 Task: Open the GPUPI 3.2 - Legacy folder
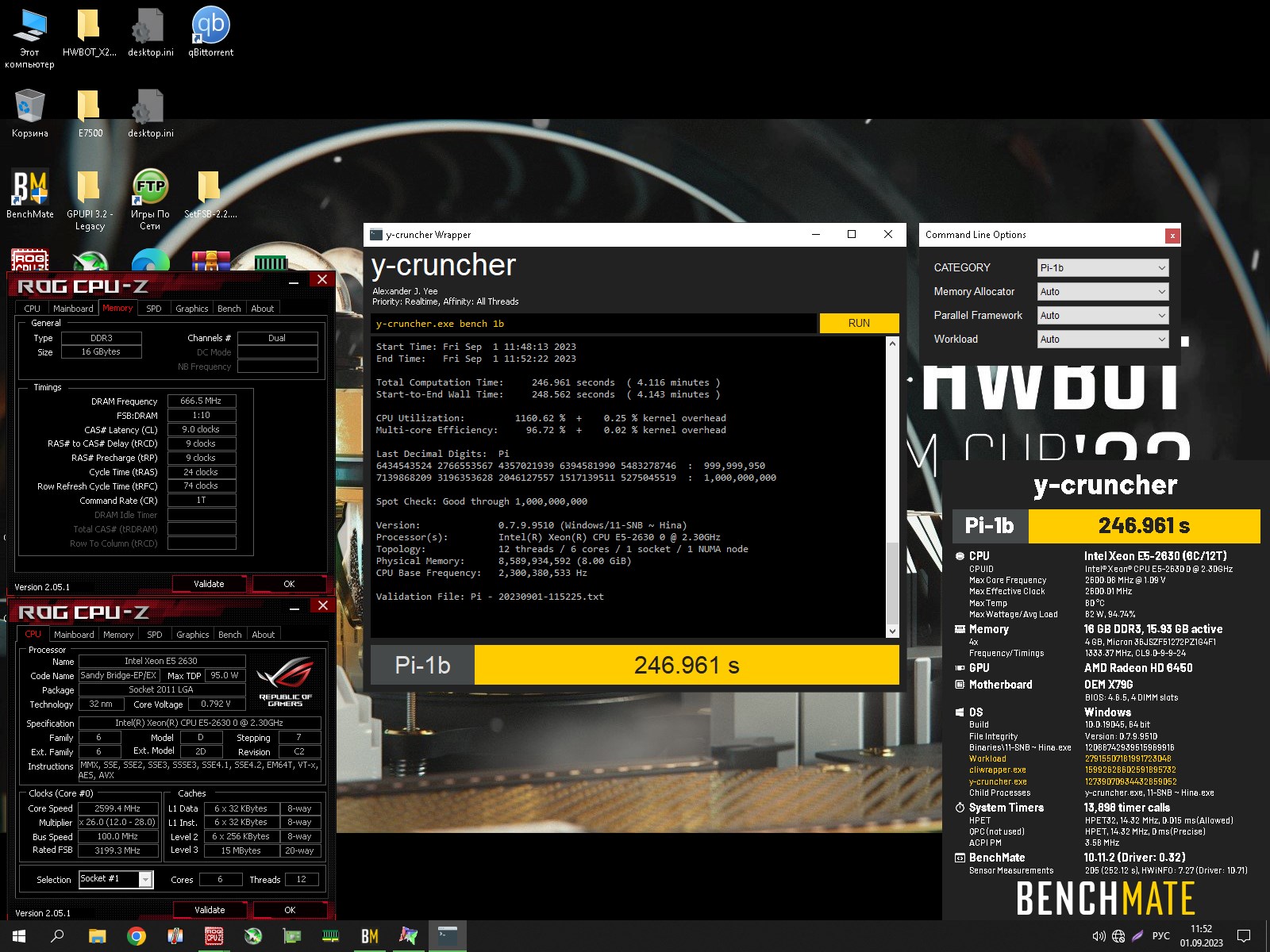click(x=90, y=200)
